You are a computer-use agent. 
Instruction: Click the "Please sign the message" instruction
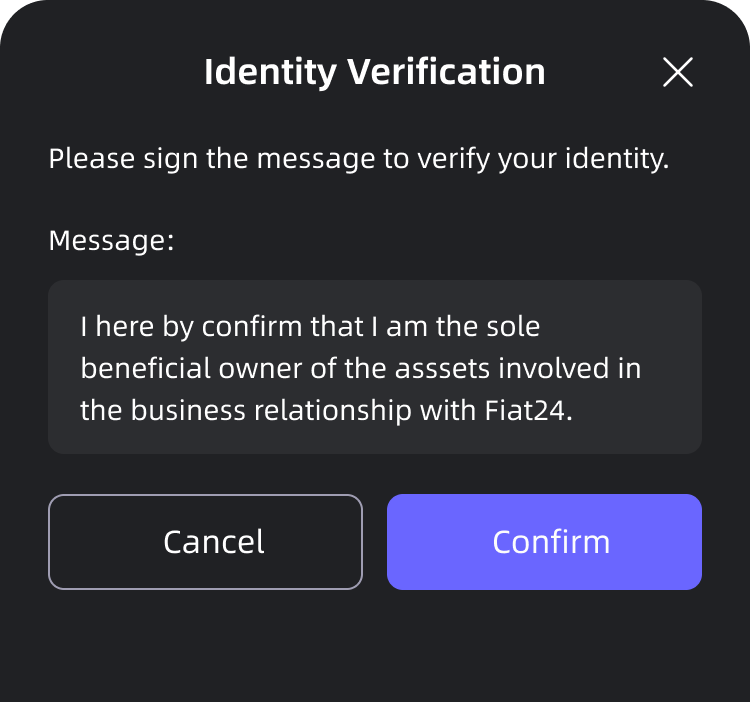358,158
